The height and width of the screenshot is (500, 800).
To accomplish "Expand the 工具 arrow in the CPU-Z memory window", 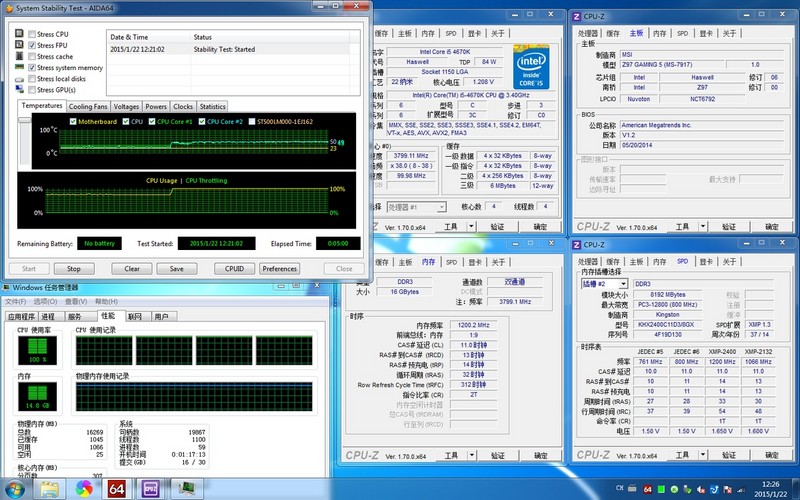I will point(472,456).
